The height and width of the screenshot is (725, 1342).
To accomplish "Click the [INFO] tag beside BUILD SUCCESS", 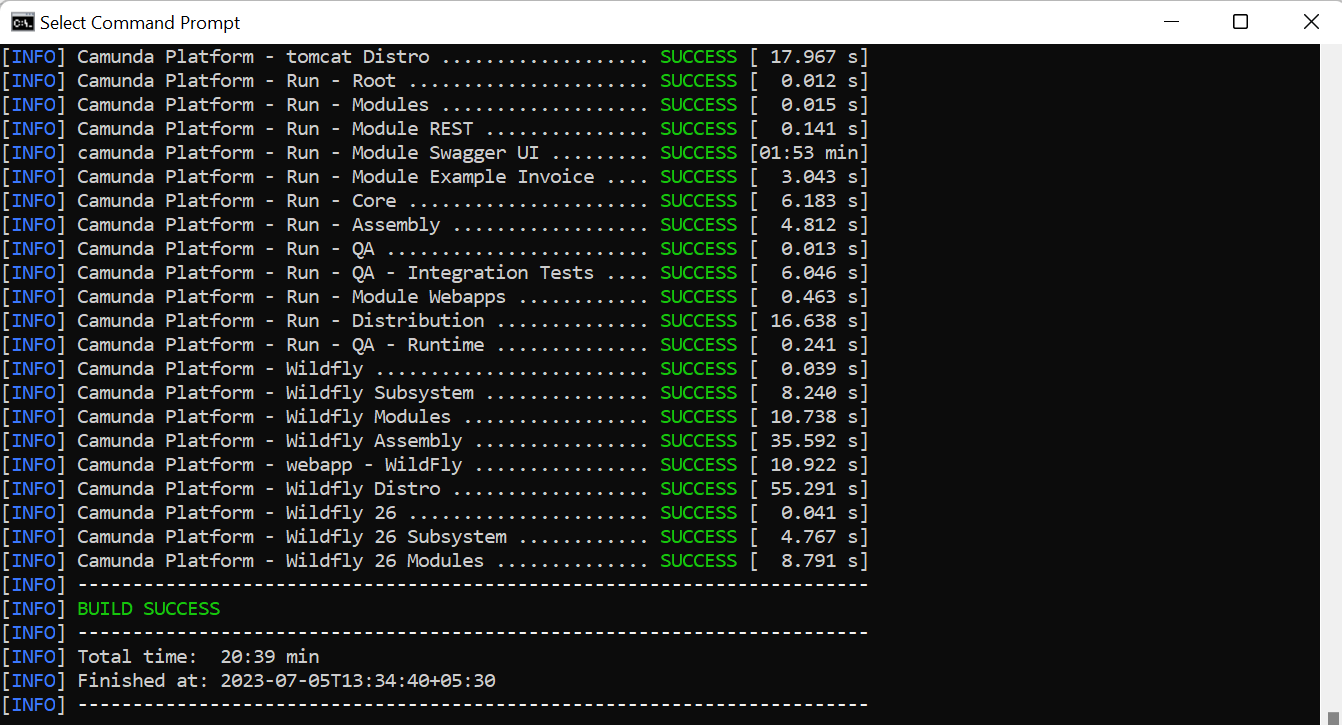I will (x=33, y=609).
